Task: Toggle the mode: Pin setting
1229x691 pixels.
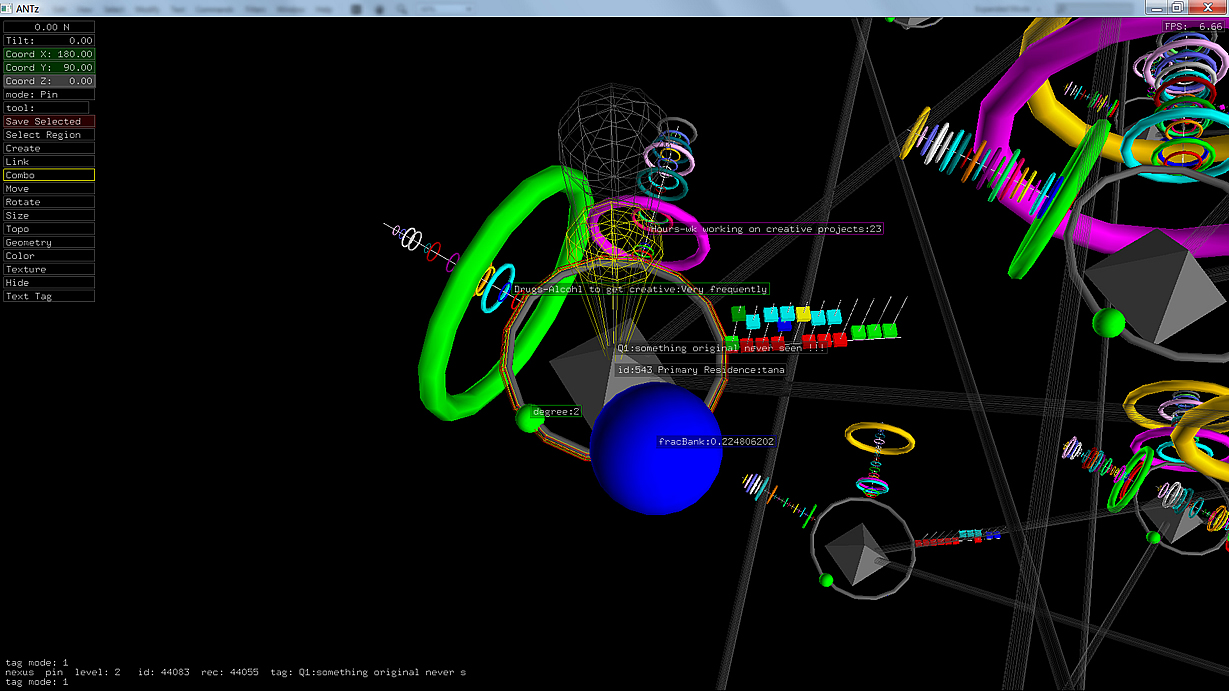Action: pyautogui.click(x=49, y=94)
